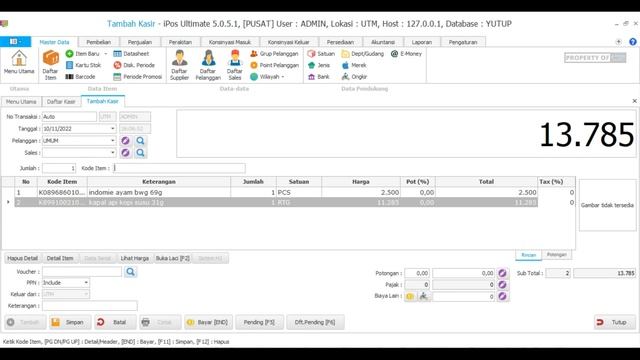Click purple edit icon for Biaya Lain
The width and height of the screenshot is (640, 360).
(502, 296)
